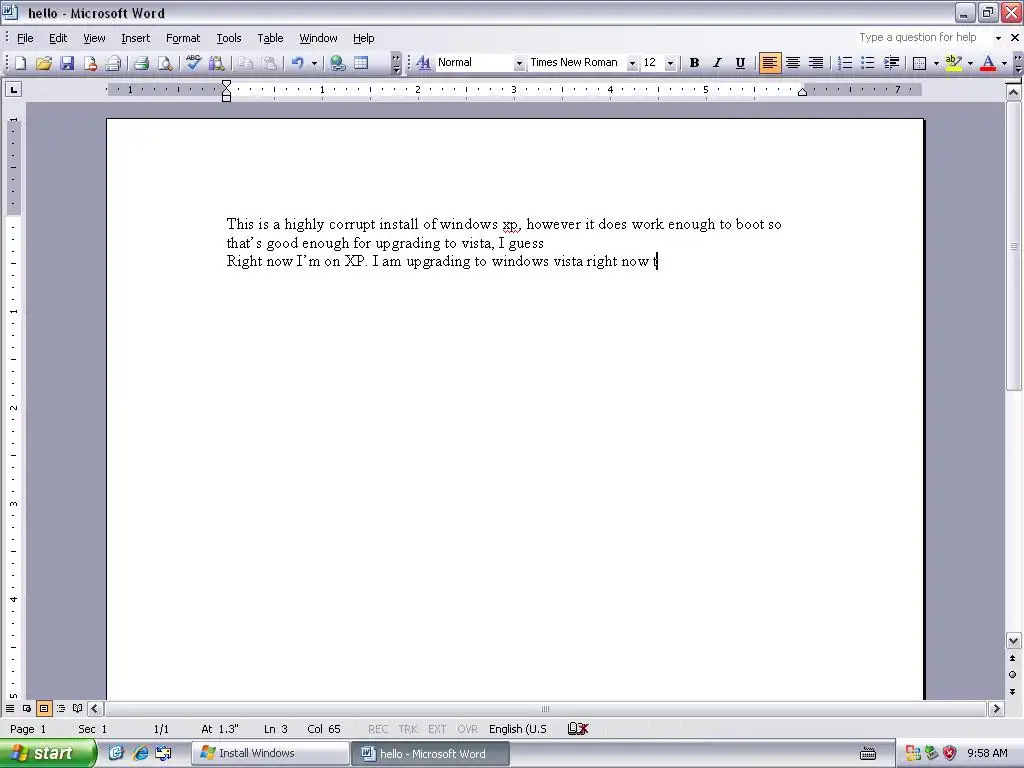Expand the Border style dropdown arrow
1024x768 pixels.
point(936,63)
